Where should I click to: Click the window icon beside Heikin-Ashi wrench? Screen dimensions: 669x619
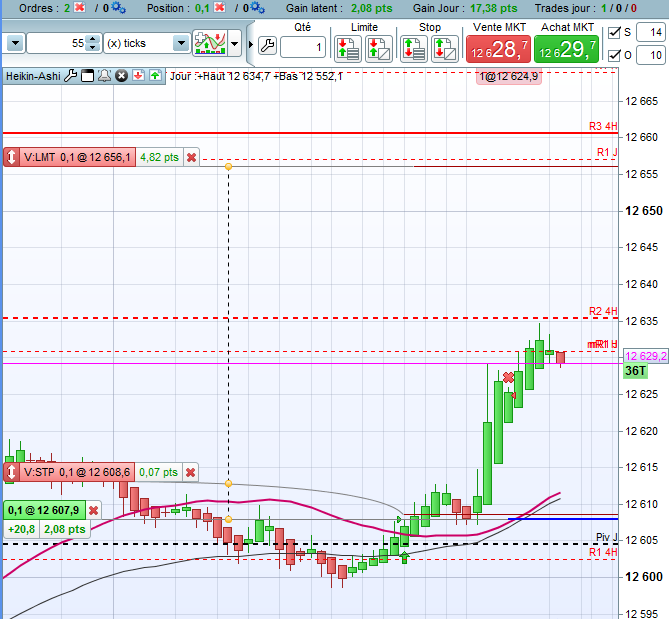(x=87, y=76)
